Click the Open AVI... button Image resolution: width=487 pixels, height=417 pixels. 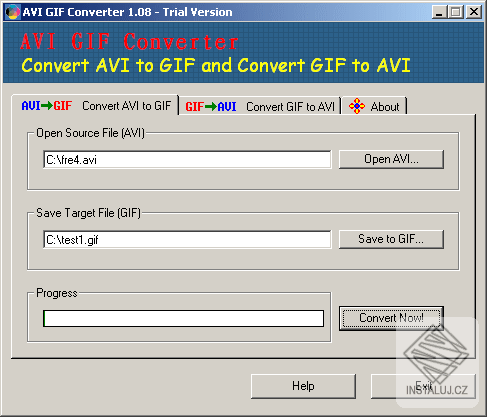pyautogui.click(x=391, y=159)
